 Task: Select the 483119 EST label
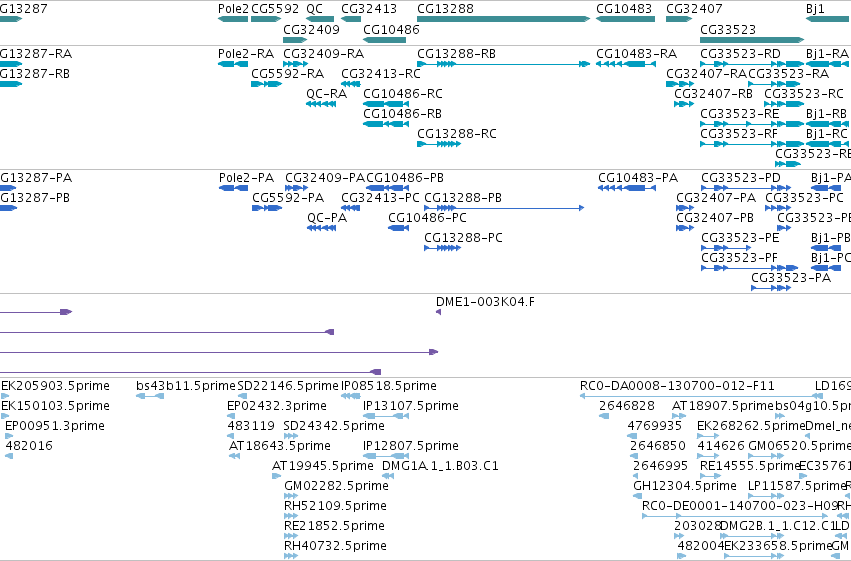click(251, 426)
